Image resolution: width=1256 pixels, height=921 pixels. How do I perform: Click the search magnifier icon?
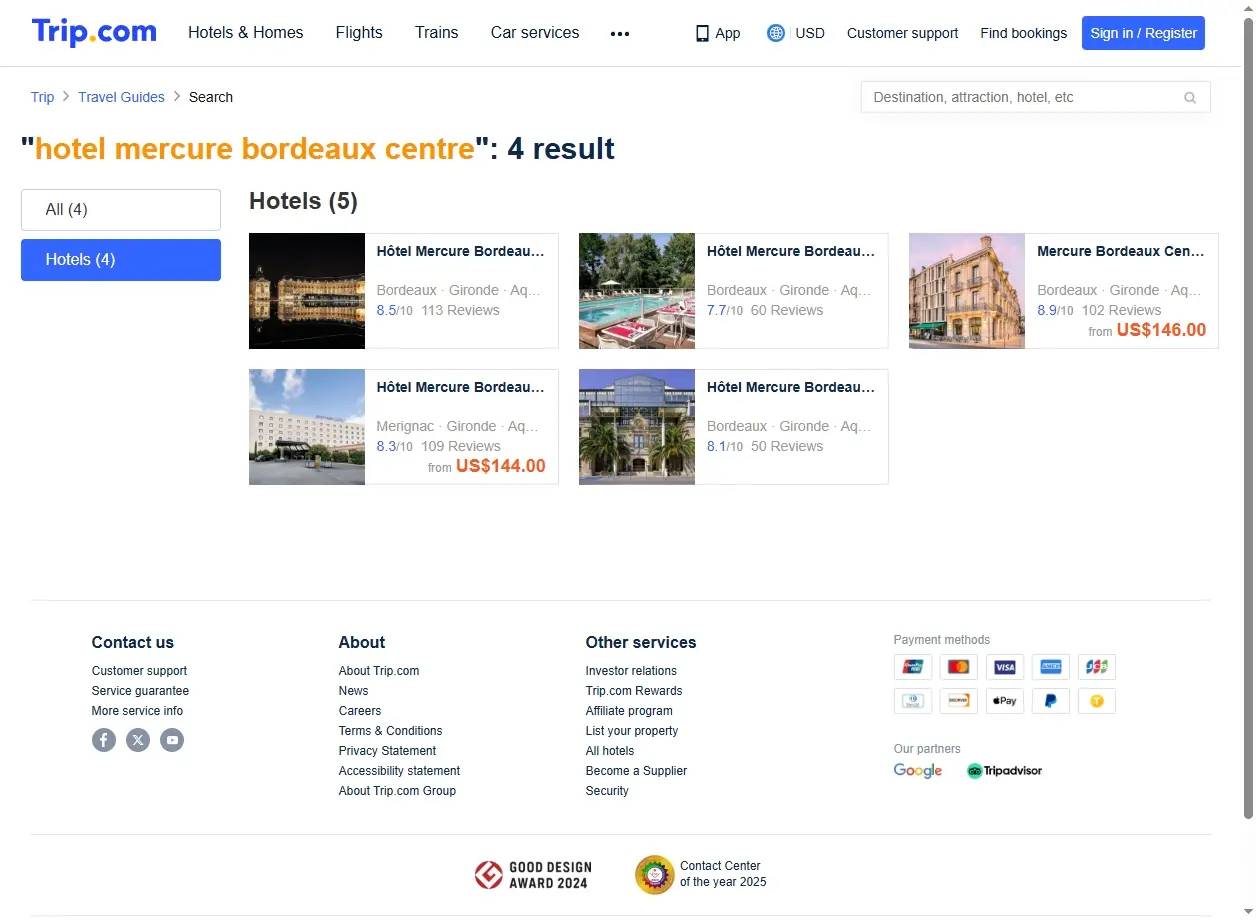tap(1190, 97)
